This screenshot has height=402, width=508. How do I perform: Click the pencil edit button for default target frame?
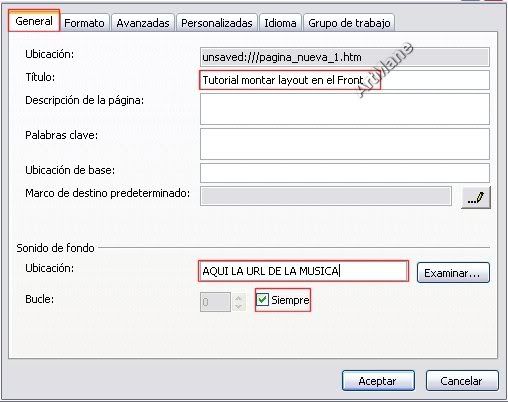[476, 197]
